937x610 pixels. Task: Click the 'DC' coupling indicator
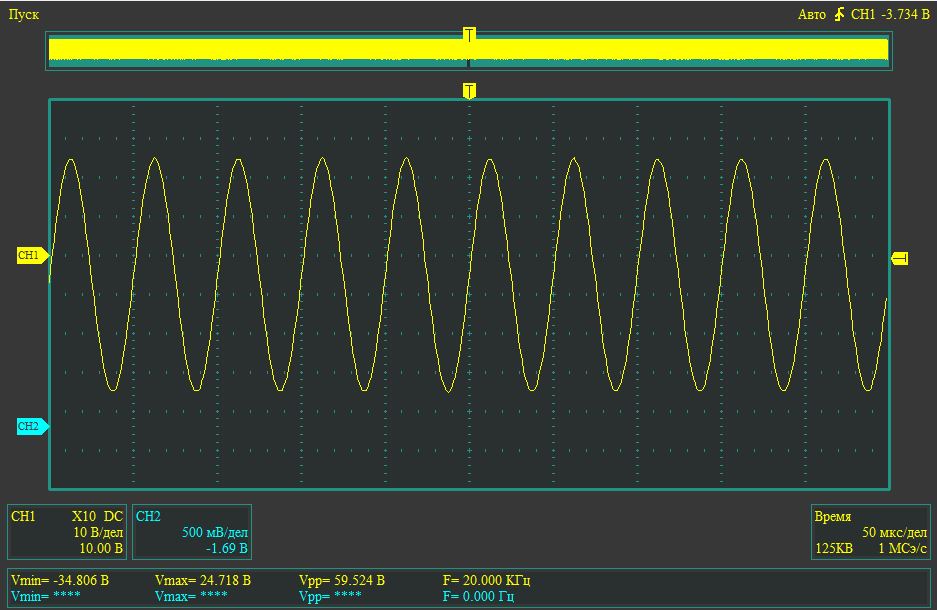point(113,516)
